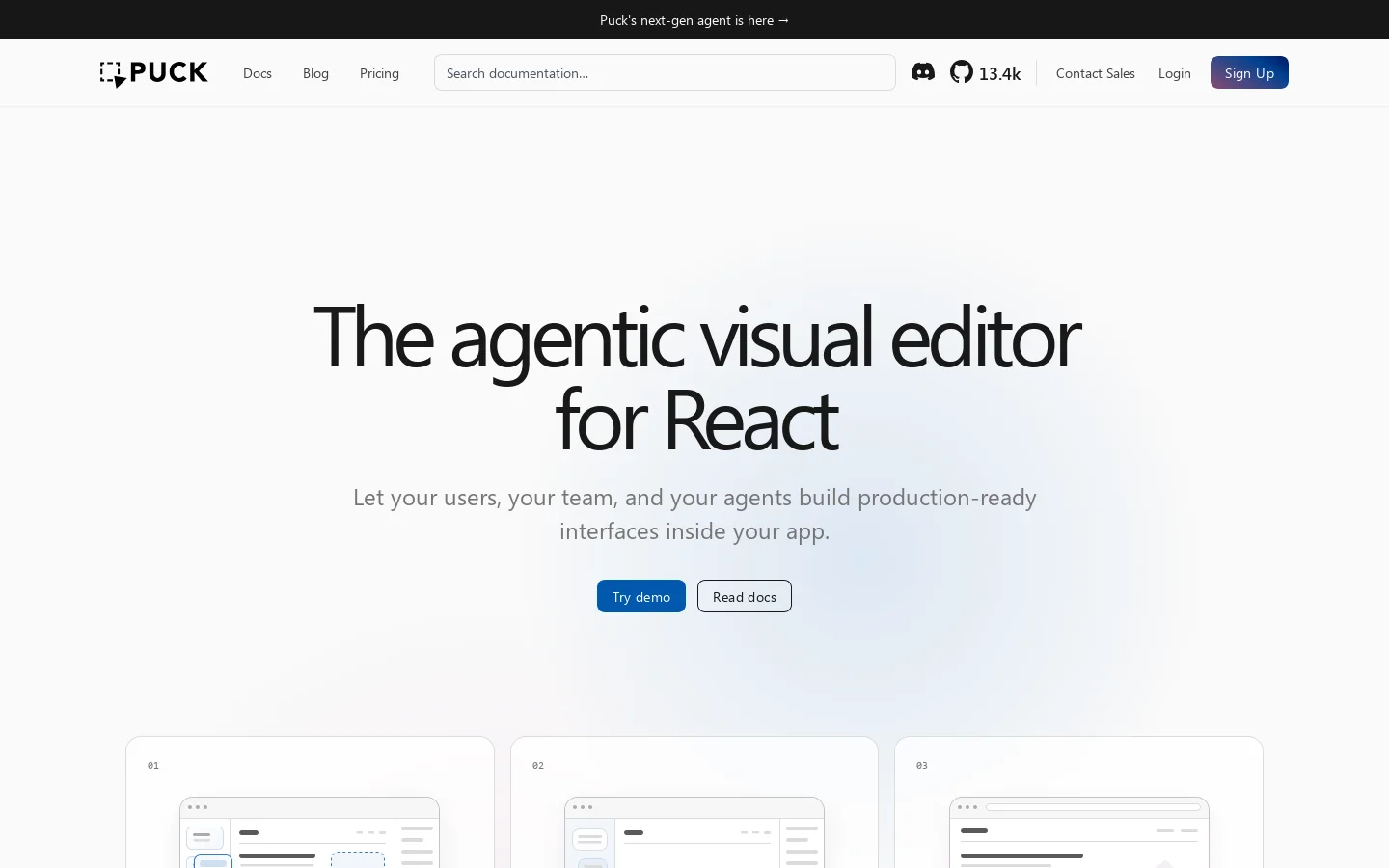Click the 'Let your users, your team' subtitle

click(x=694, y=514)
